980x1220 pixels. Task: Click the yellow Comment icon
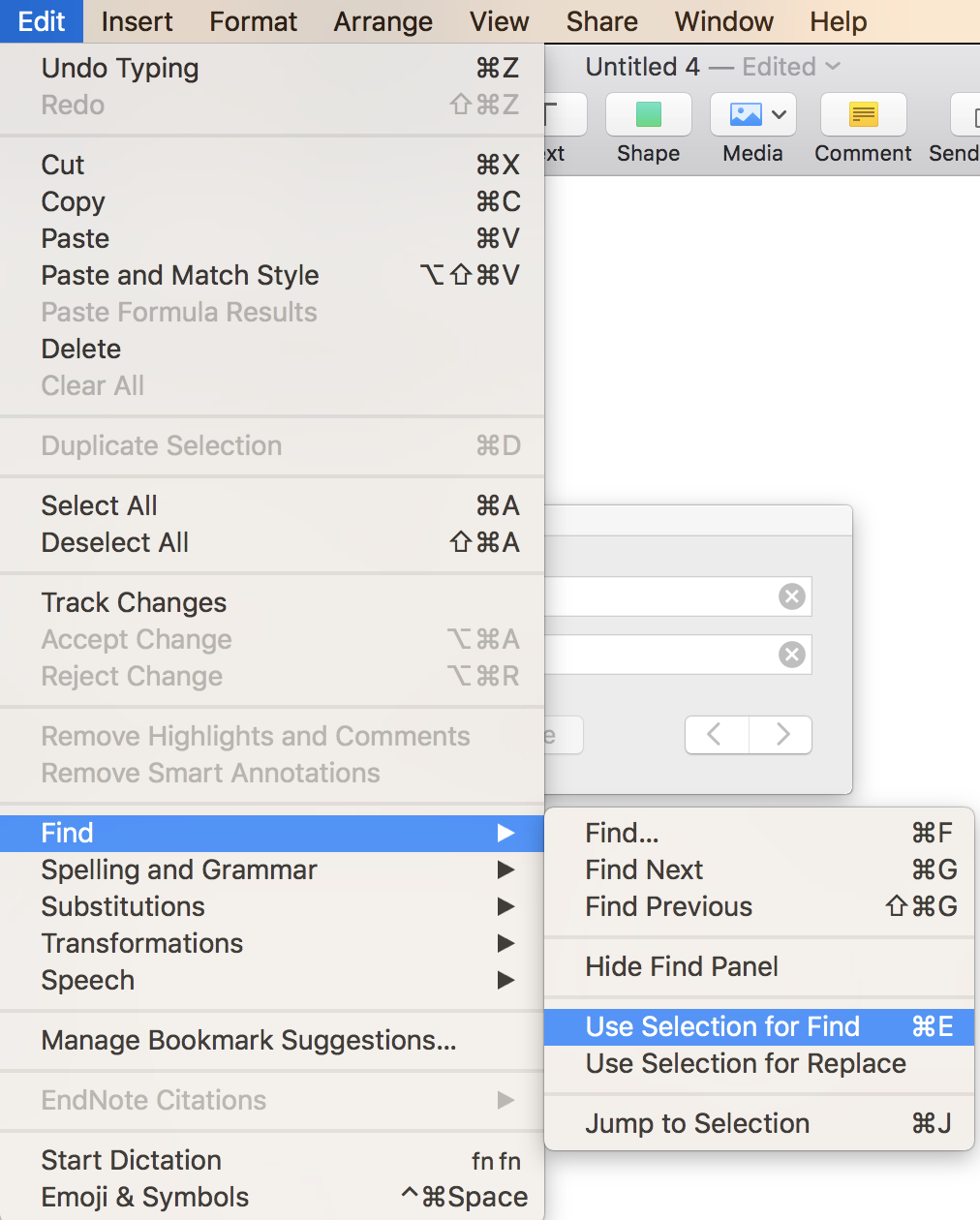pos(863,115)
